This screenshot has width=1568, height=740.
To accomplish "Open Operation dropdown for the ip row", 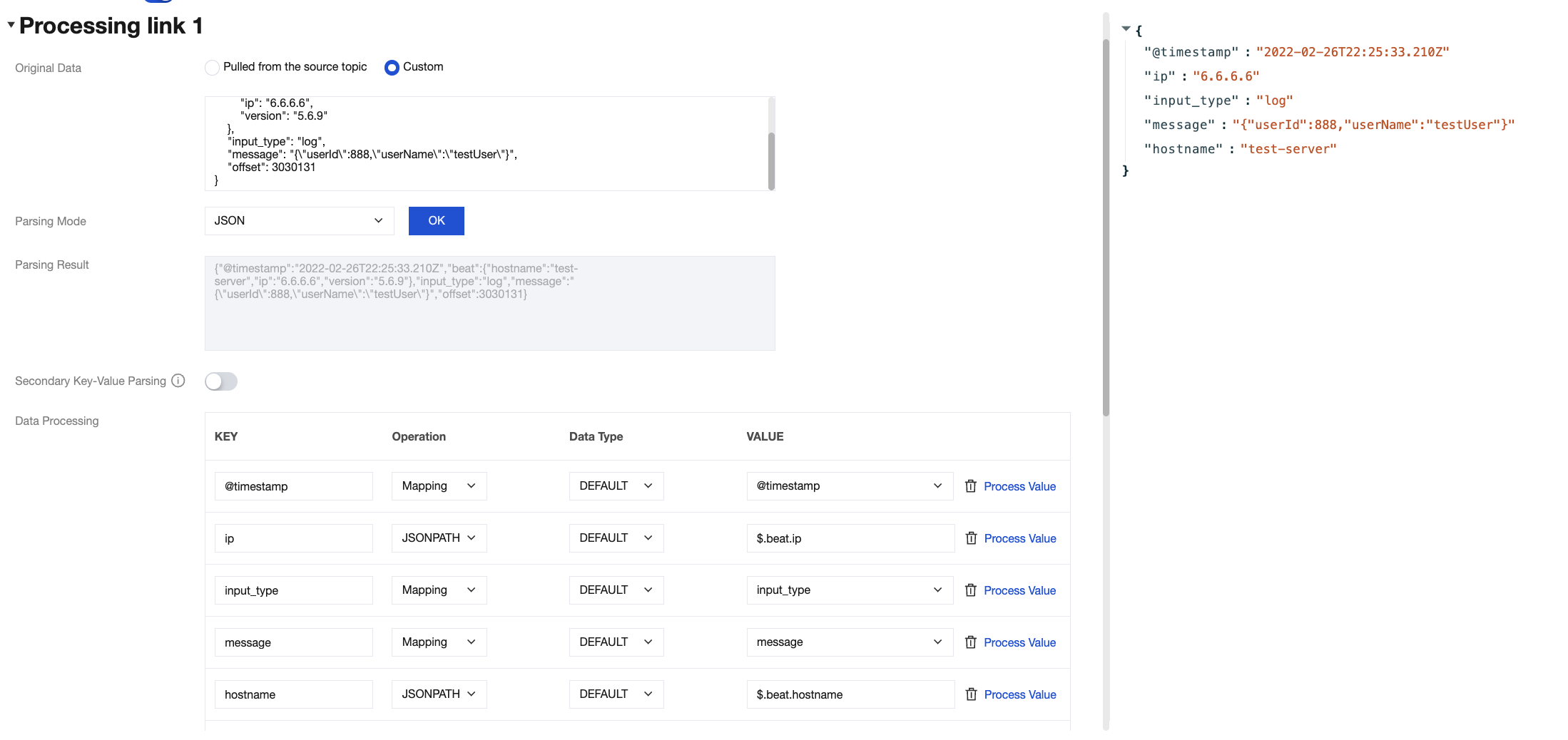I will (439, 538).
